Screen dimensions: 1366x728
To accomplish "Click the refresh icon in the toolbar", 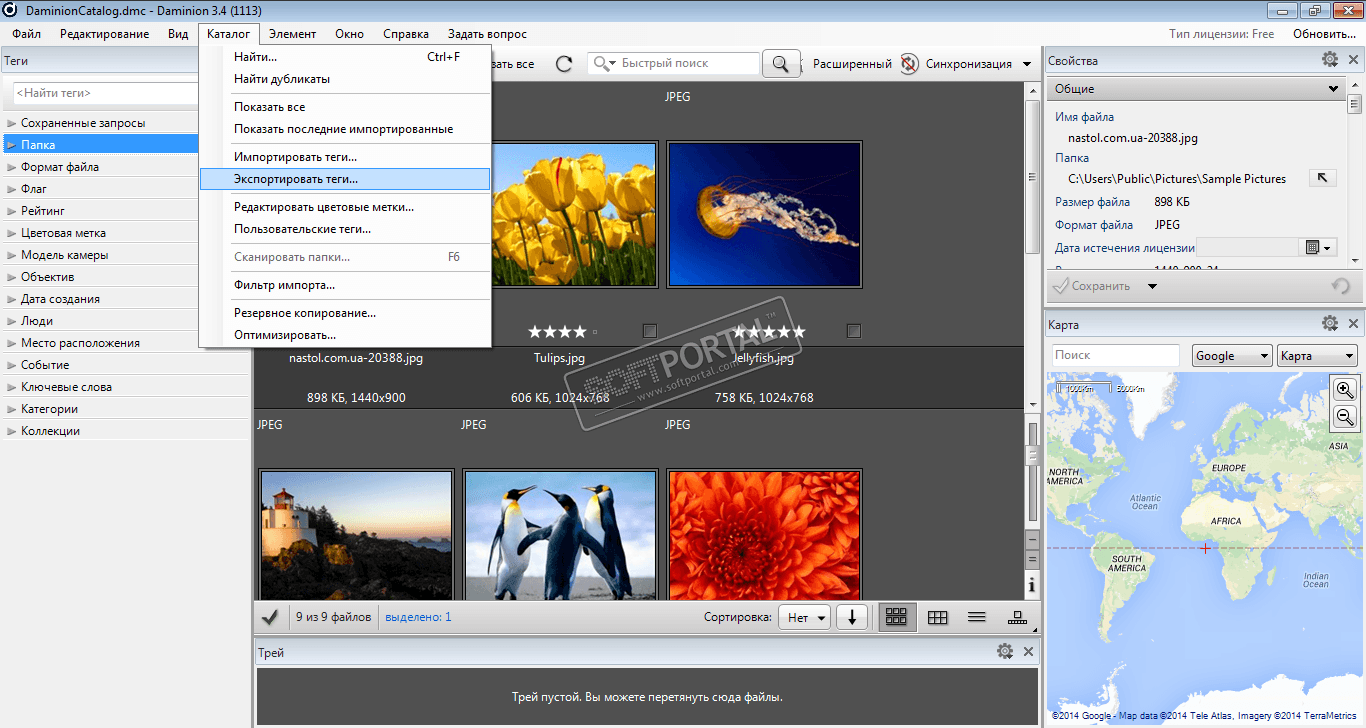I will tap(564, 63).
